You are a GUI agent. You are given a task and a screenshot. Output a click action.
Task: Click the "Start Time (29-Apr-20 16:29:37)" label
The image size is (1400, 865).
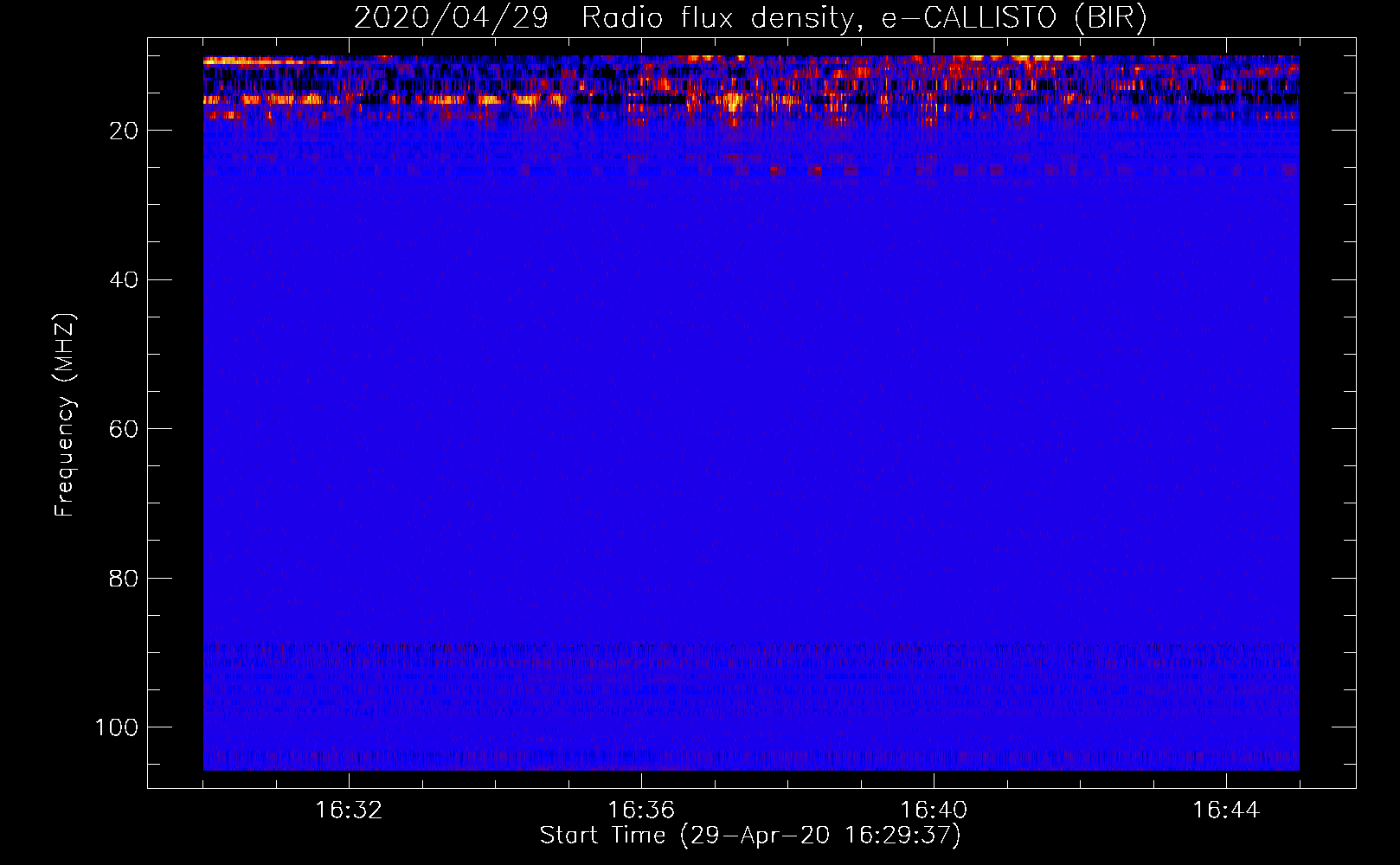[750, 836]
